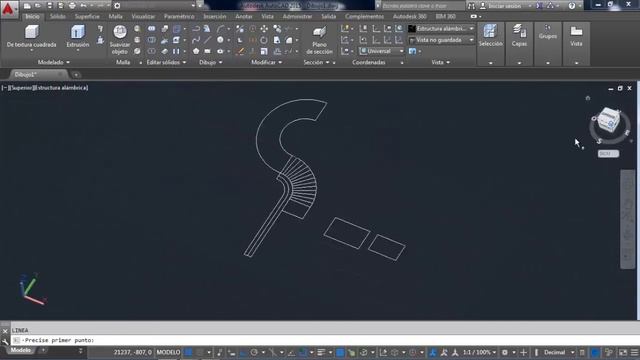Image resolution: width=640 pixels, height=360 pixels.
Task: Click the command line input field
Action: pos(324,340)
